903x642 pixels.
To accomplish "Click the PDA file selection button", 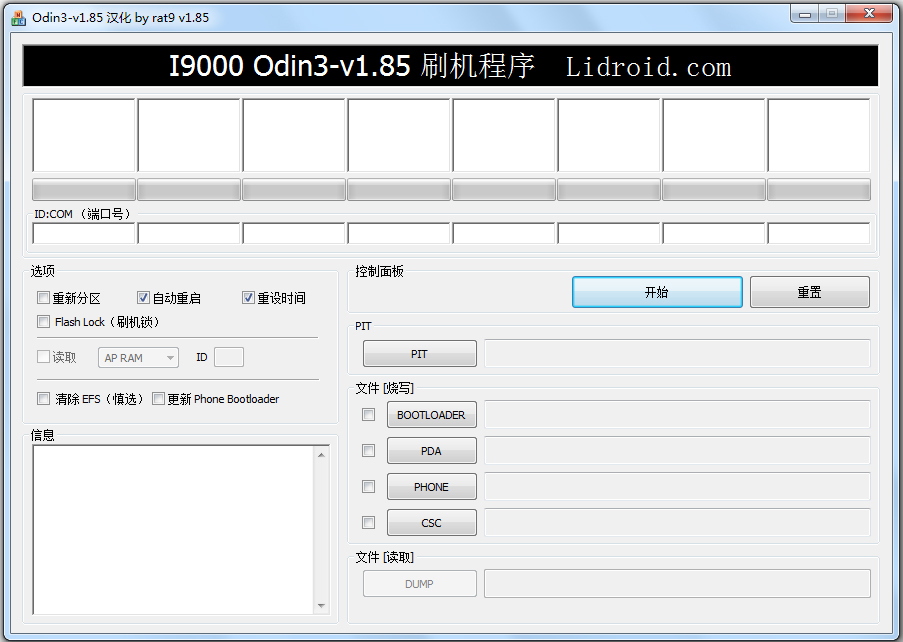I will (x=431, y=450).
